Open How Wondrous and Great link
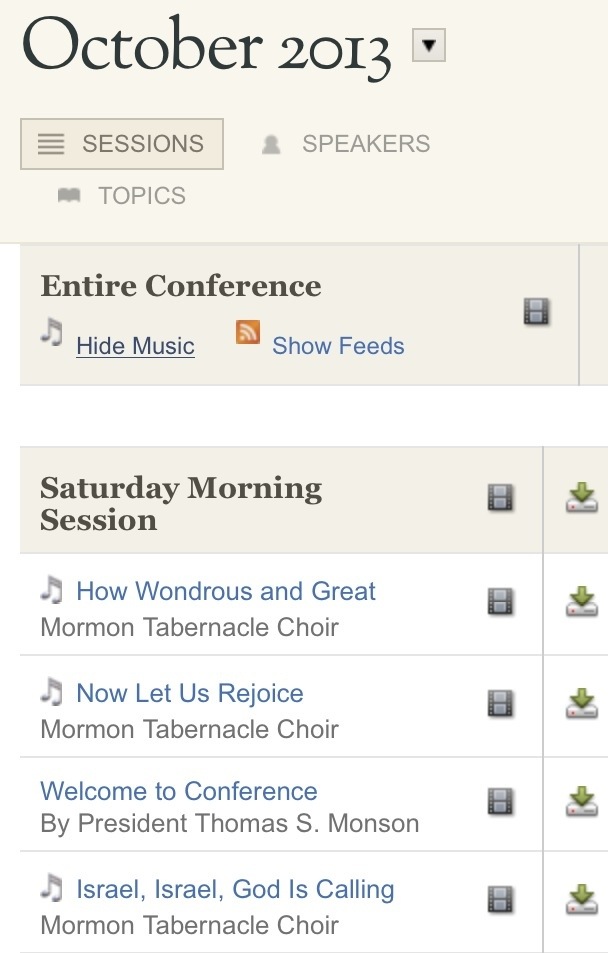Image resolution: width=608 pixels, height=953 pixels. pos(226,591)
